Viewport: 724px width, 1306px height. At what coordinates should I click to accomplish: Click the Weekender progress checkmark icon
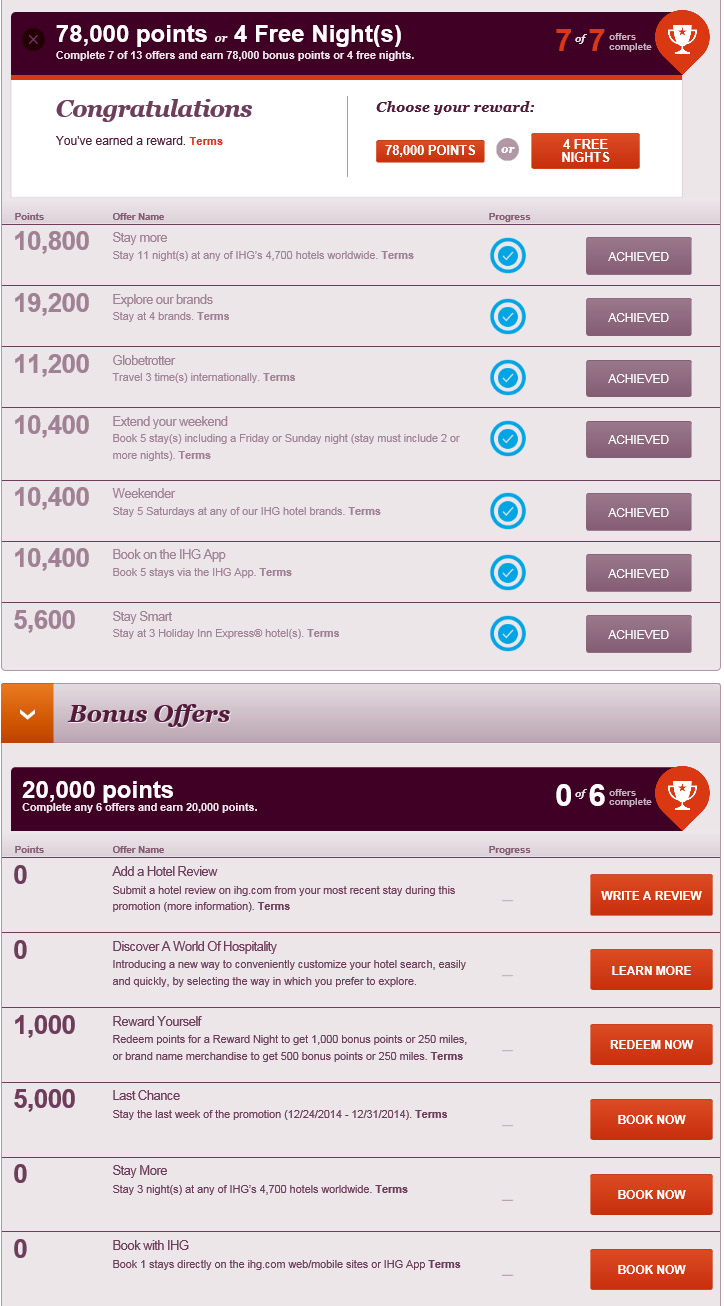coord(508,512)
